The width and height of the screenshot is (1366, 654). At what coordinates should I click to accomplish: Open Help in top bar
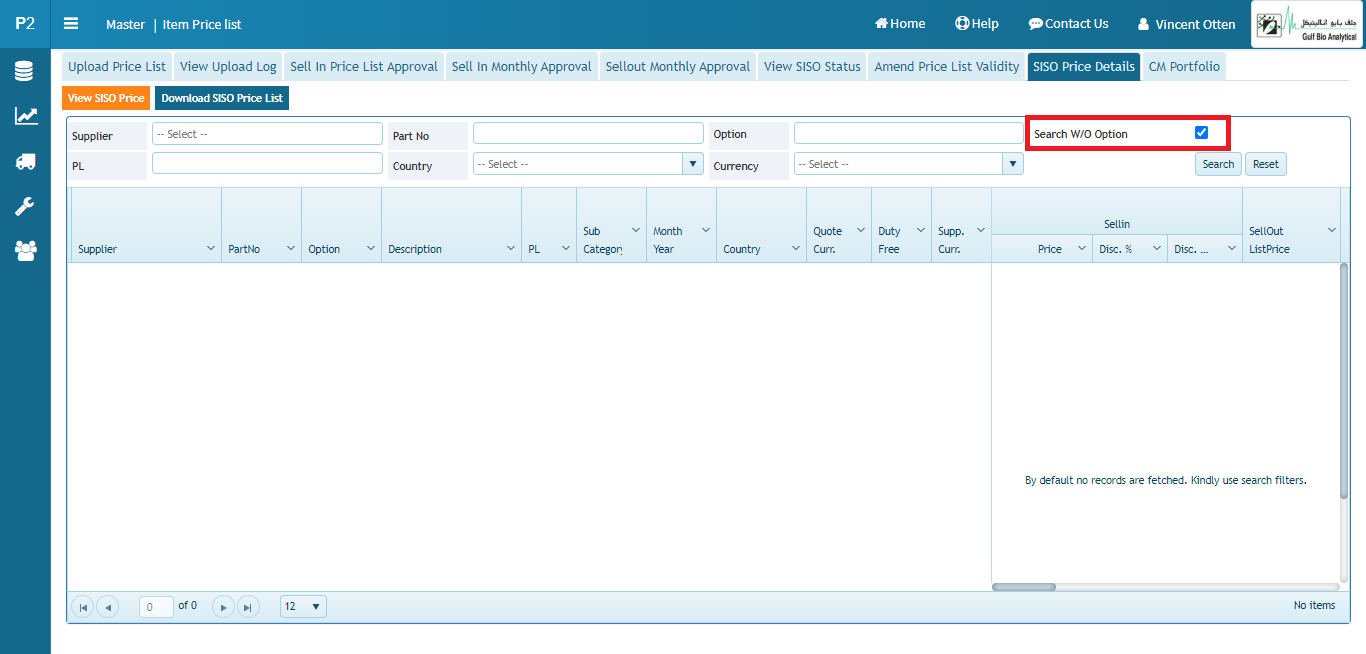(977, 24)
